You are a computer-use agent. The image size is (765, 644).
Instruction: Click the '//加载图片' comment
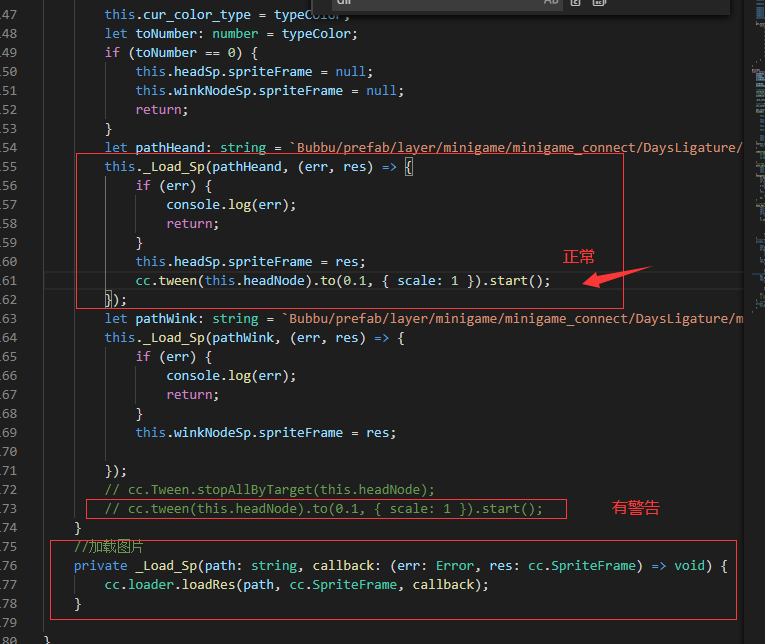(x=108, y=547)
